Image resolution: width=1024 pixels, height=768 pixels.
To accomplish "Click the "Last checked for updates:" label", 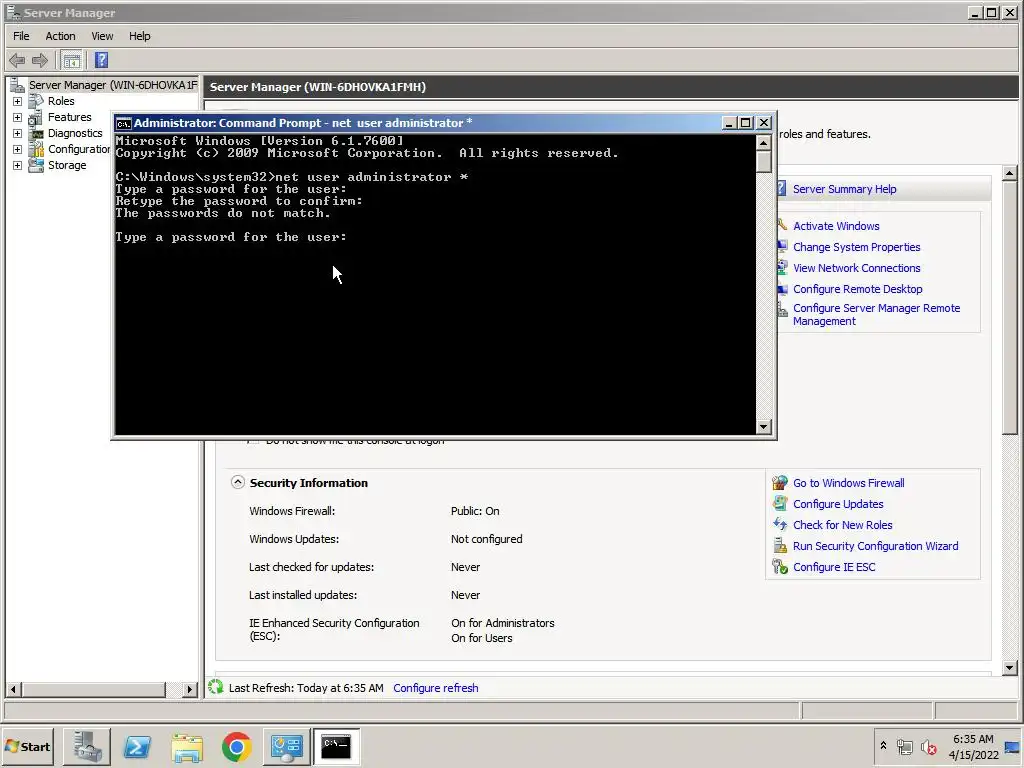I will pos(312,567).
